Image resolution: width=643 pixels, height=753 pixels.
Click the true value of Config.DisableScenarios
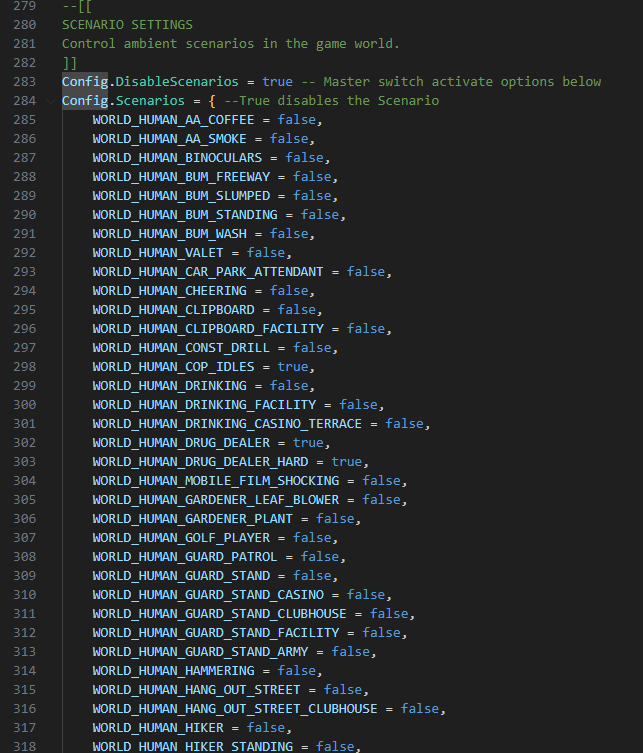278,82
